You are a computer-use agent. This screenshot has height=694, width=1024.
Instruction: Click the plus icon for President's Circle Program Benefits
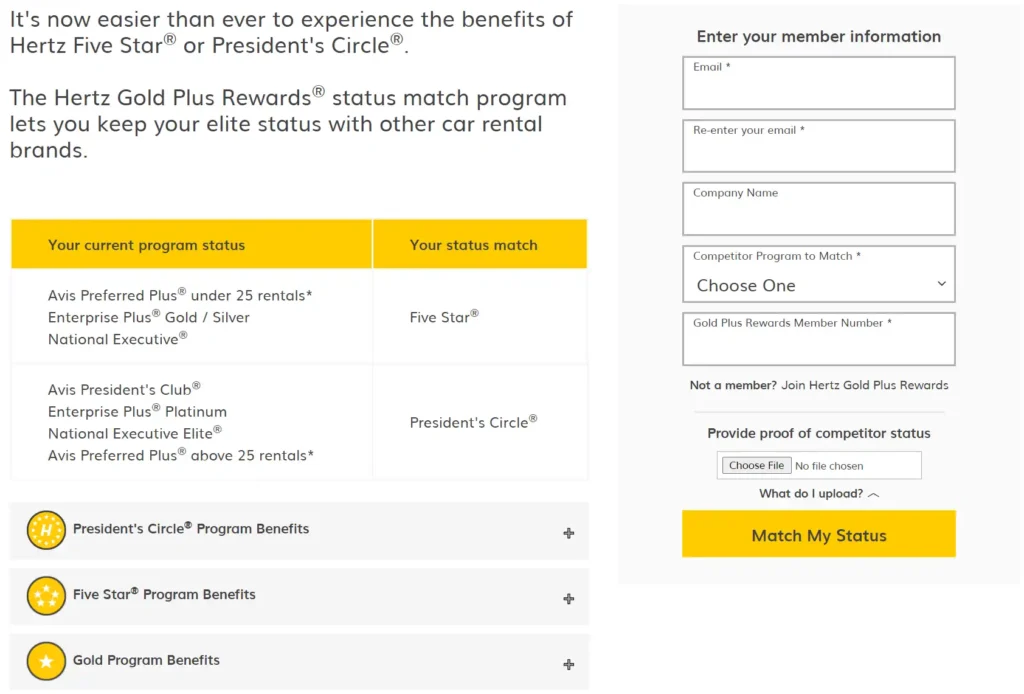(568, 531)
